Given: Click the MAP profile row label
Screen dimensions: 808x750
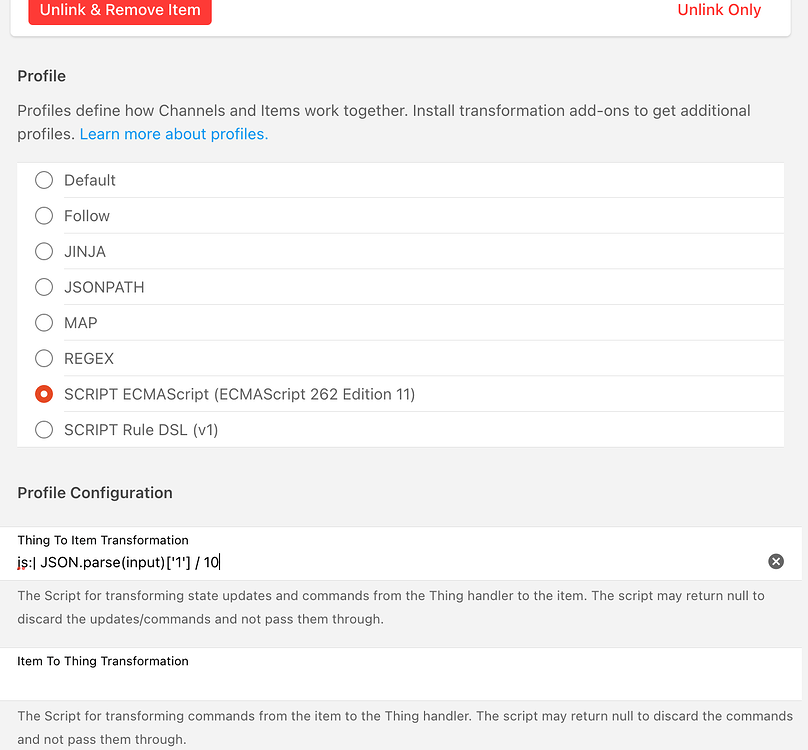Looking at the screenshot, I should [81, 323].
